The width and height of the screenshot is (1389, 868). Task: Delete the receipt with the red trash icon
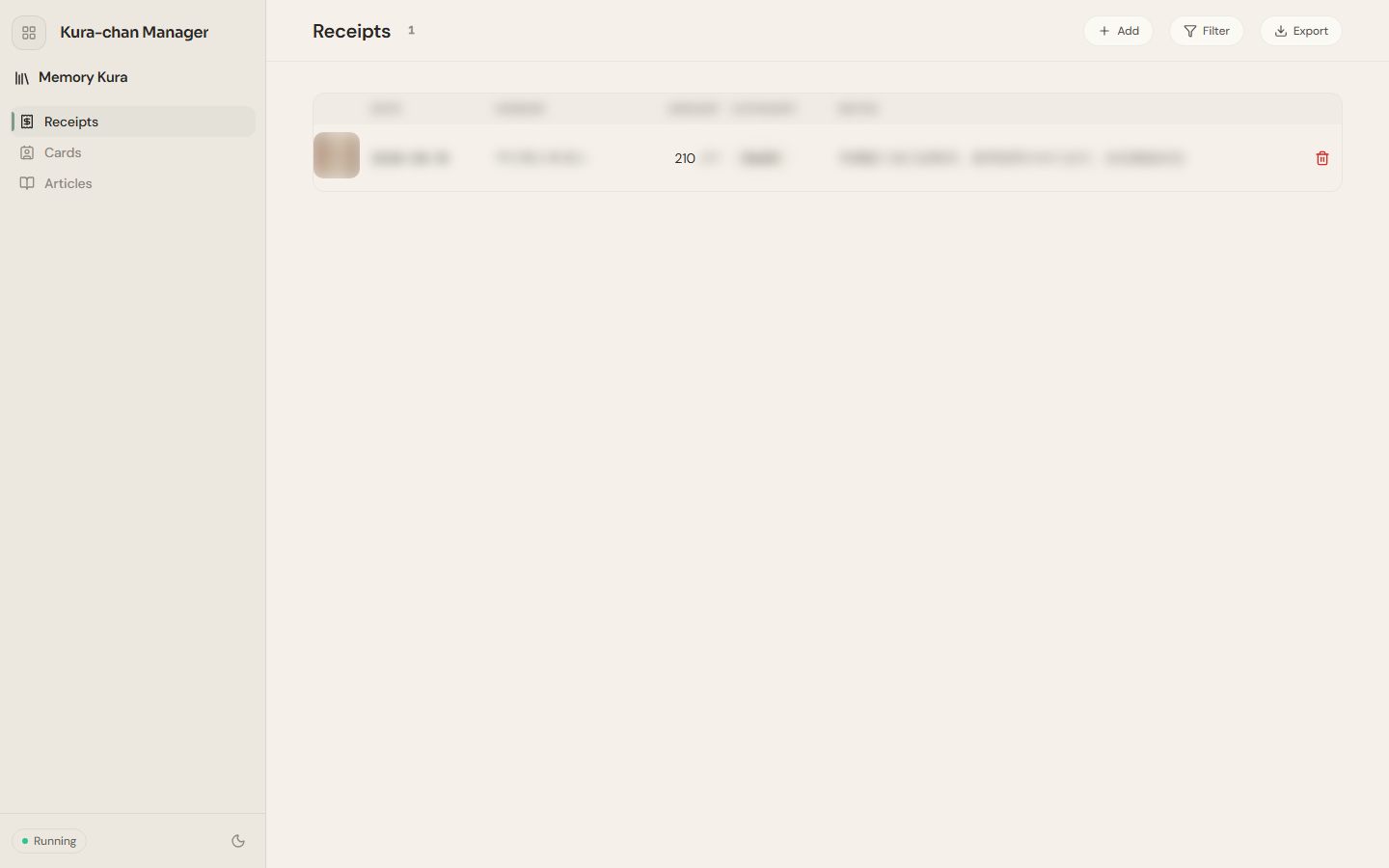click(x=1322, y=158)
